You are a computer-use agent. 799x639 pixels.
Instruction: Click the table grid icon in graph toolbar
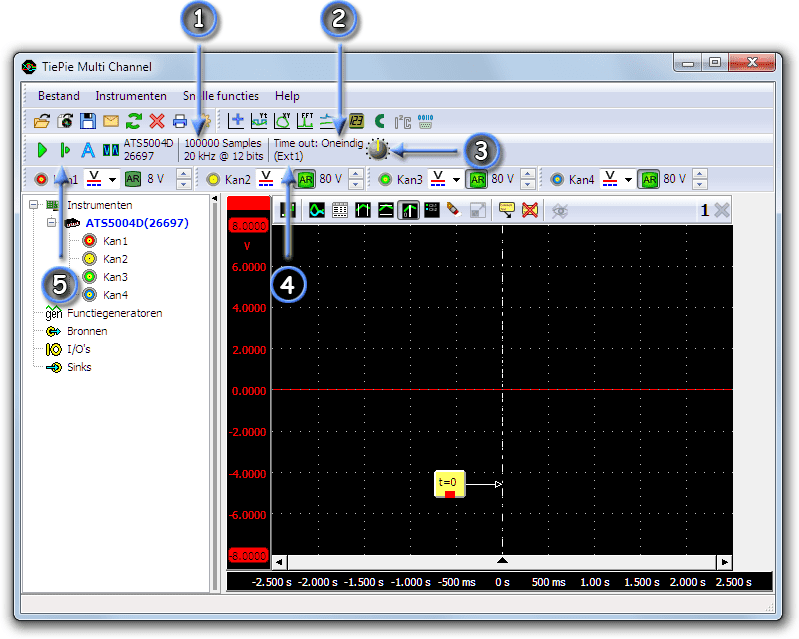click(x=340, y=209)
